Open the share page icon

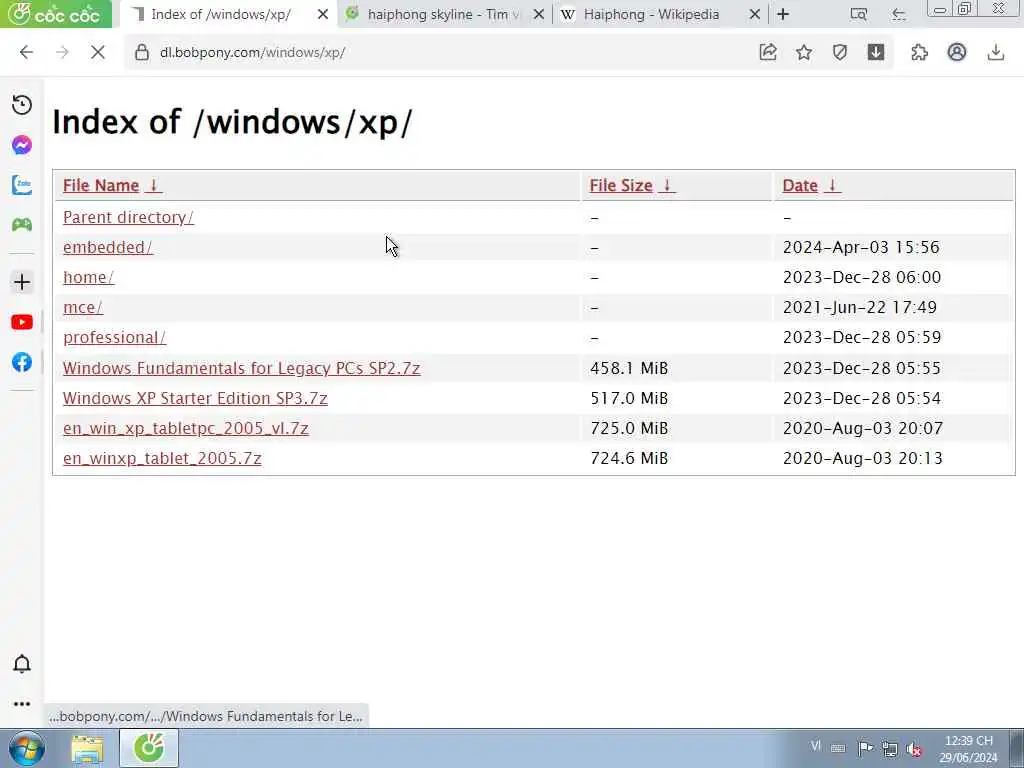pyautogui.click(x=768, y=52)
